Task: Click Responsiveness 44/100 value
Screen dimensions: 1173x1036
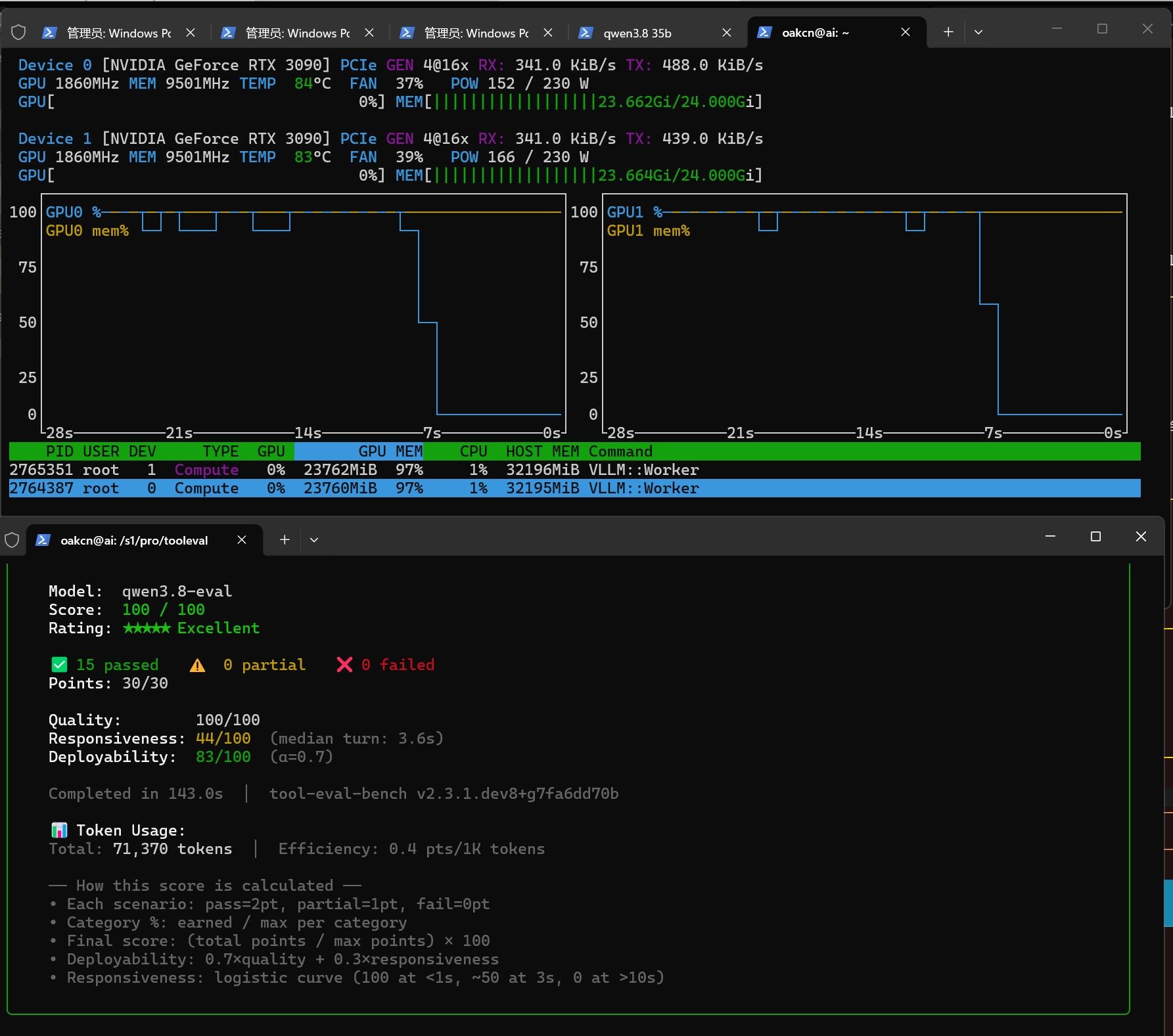Action: tap(223, 738)
